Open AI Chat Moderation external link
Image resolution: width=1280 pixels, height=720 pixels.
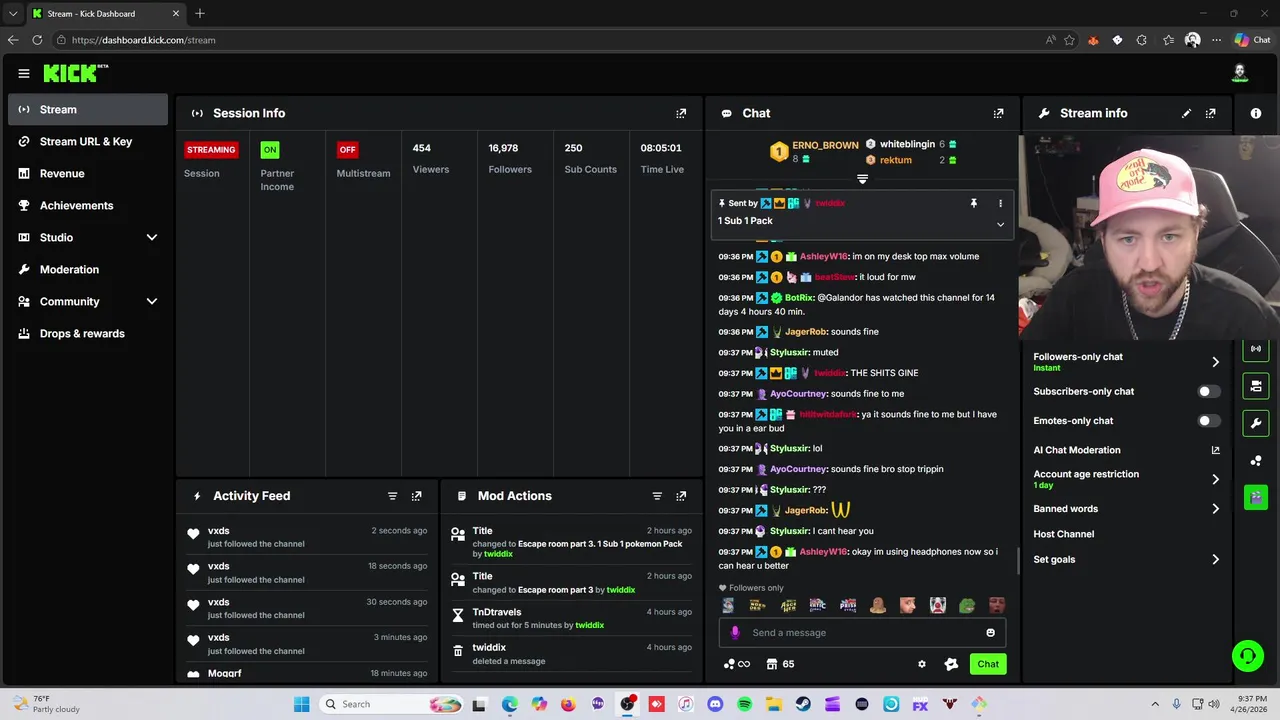click(1215, 450)
